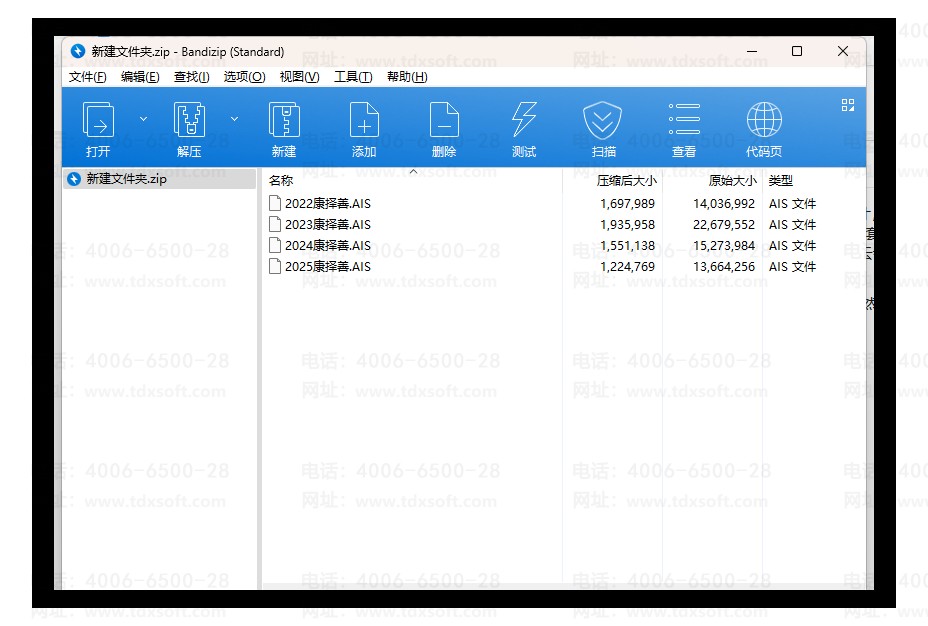Click the 新建 (New archive) icon
The image size is (928, 626).
[284, 122]
